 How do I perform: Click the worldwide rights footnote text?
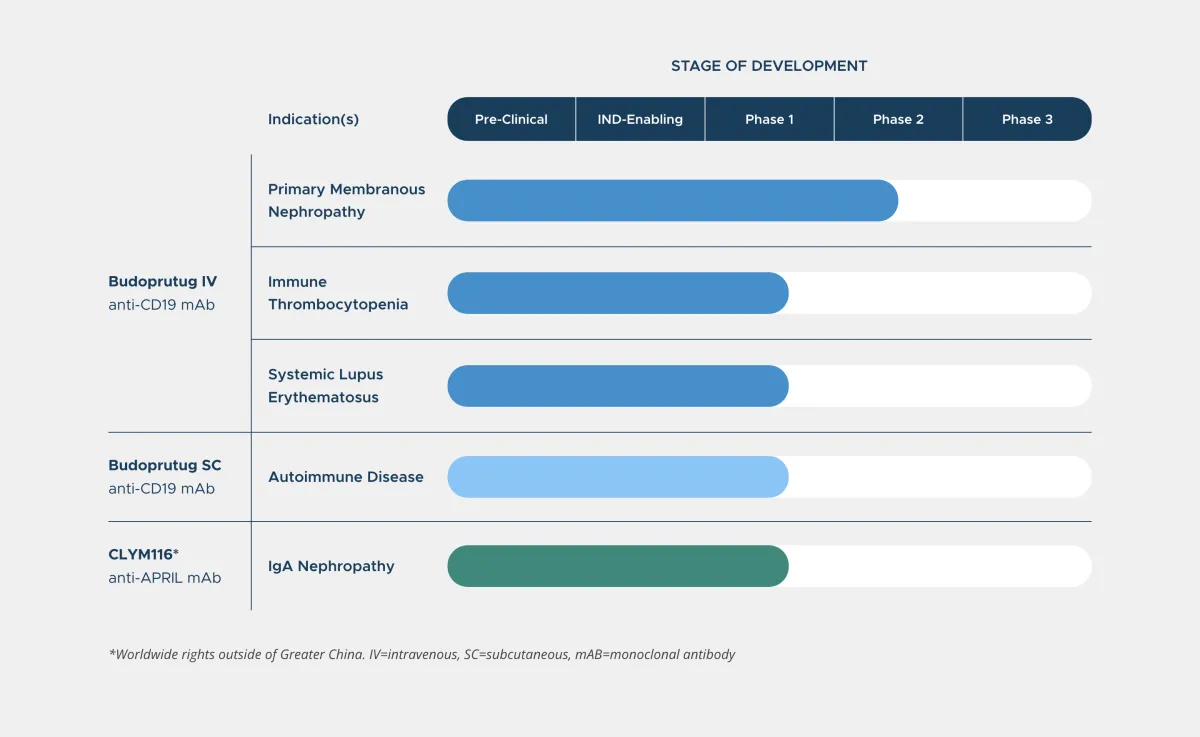click(422, 655)
